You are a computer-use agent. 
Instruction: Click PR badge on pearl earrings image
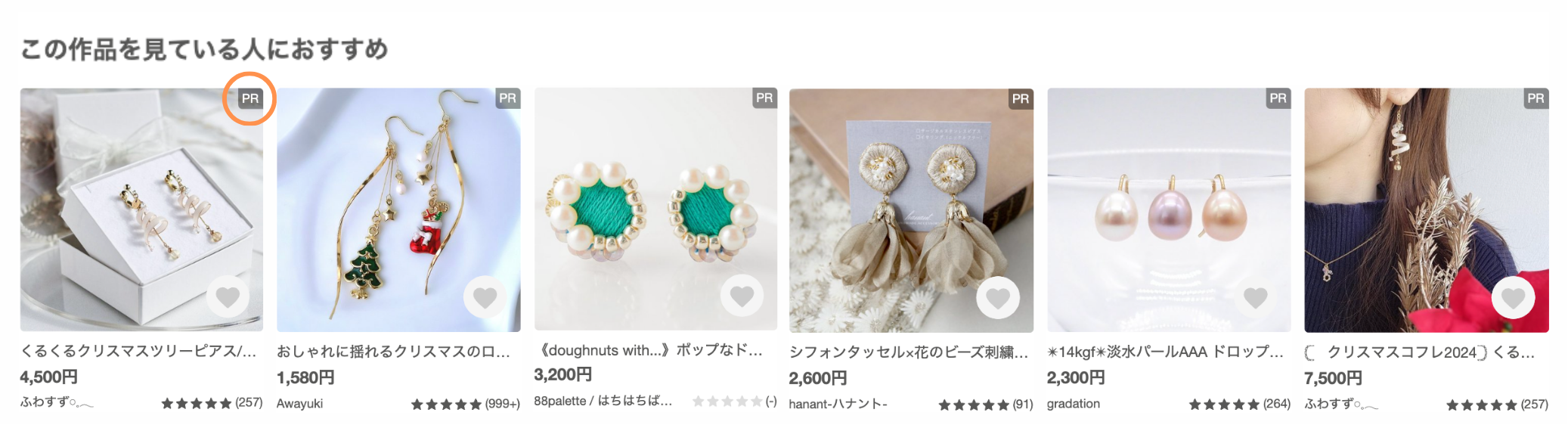point(1278,98)
